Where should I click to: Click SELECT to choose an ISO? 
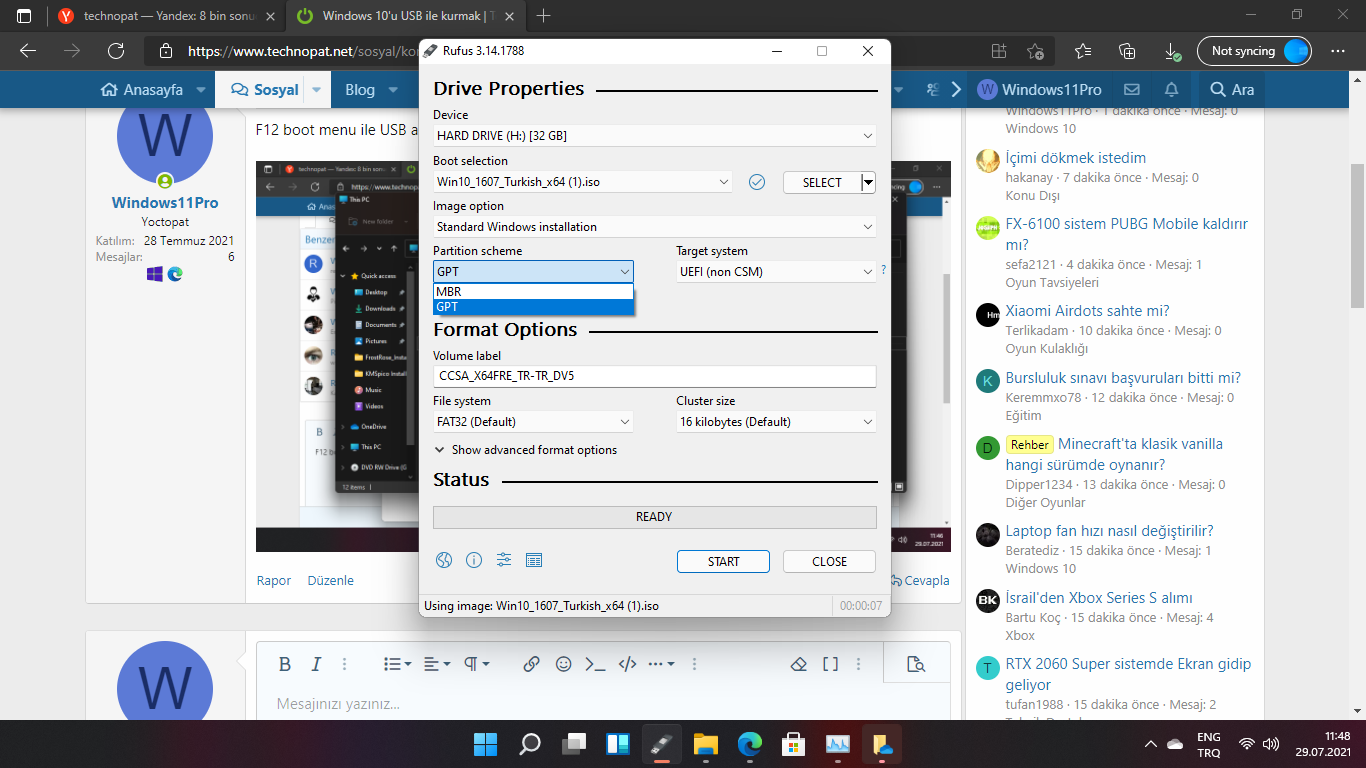pyautogui.click(x=822, y=182)
